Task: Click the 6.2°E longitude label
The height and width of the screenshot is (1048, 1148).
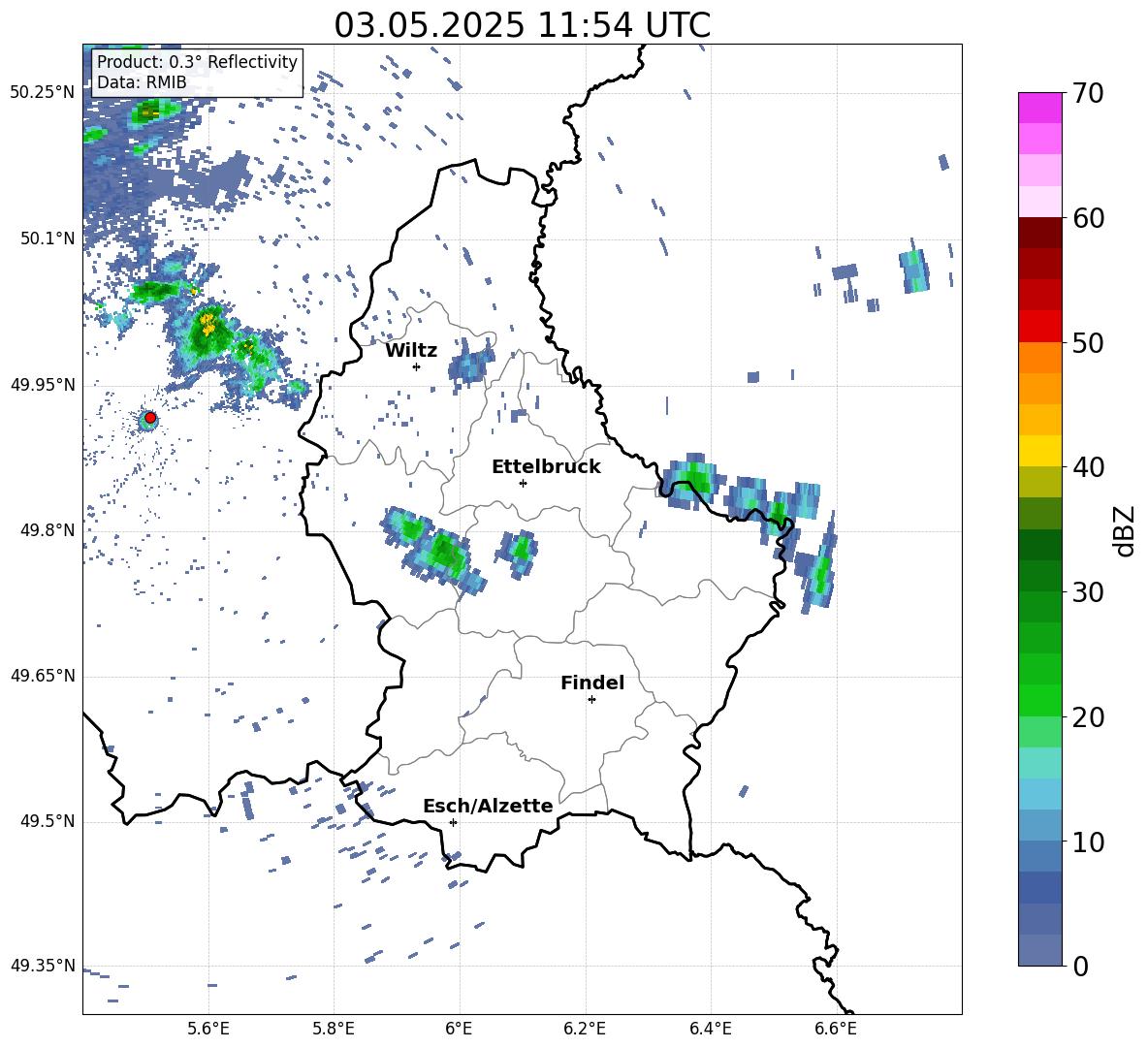Action: click(585, 1029)
